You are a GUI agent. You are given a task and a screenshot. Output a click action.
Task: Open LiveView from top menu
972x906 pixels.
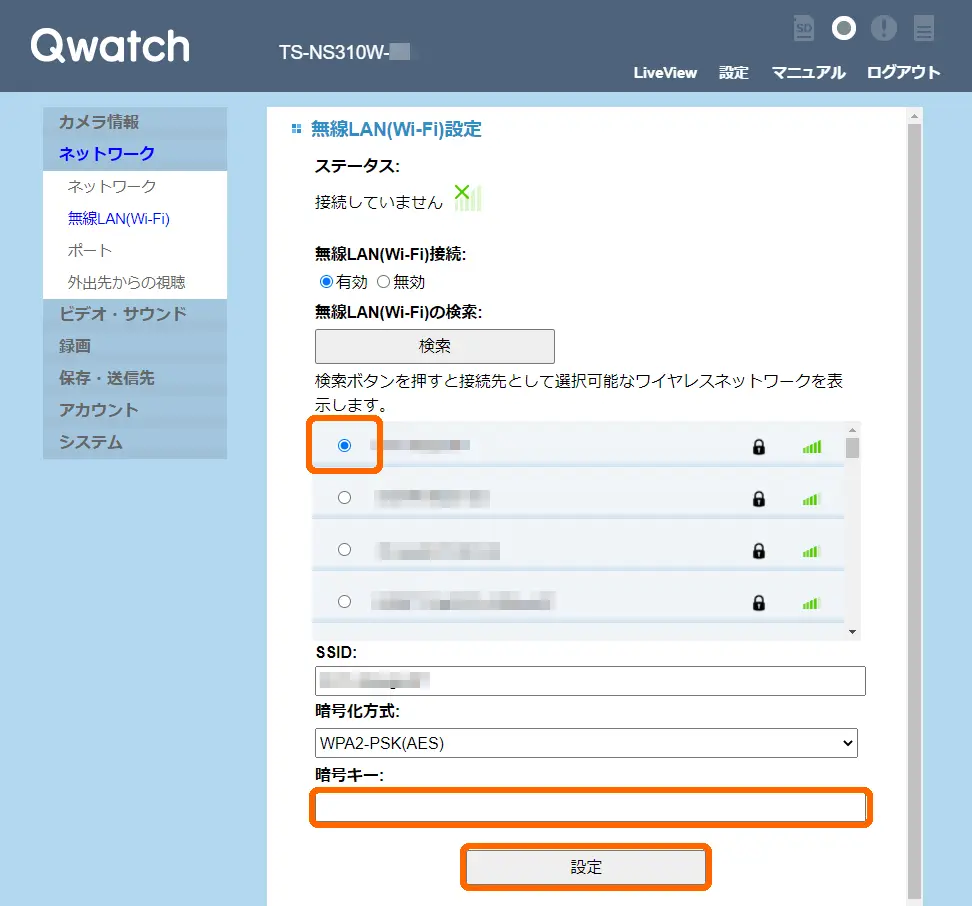coord(665,72)
